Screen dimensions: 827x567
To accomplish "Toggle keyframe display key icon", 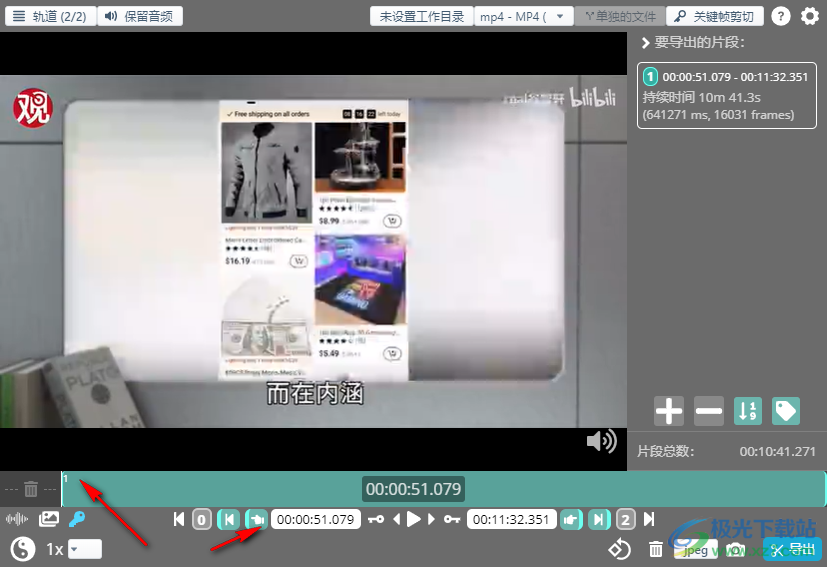I will (77, 519).
